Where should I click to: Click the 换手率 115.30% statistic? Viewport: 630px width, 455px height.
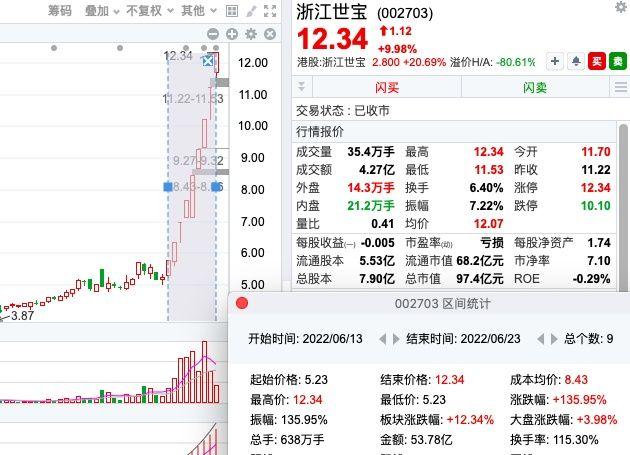554,439
